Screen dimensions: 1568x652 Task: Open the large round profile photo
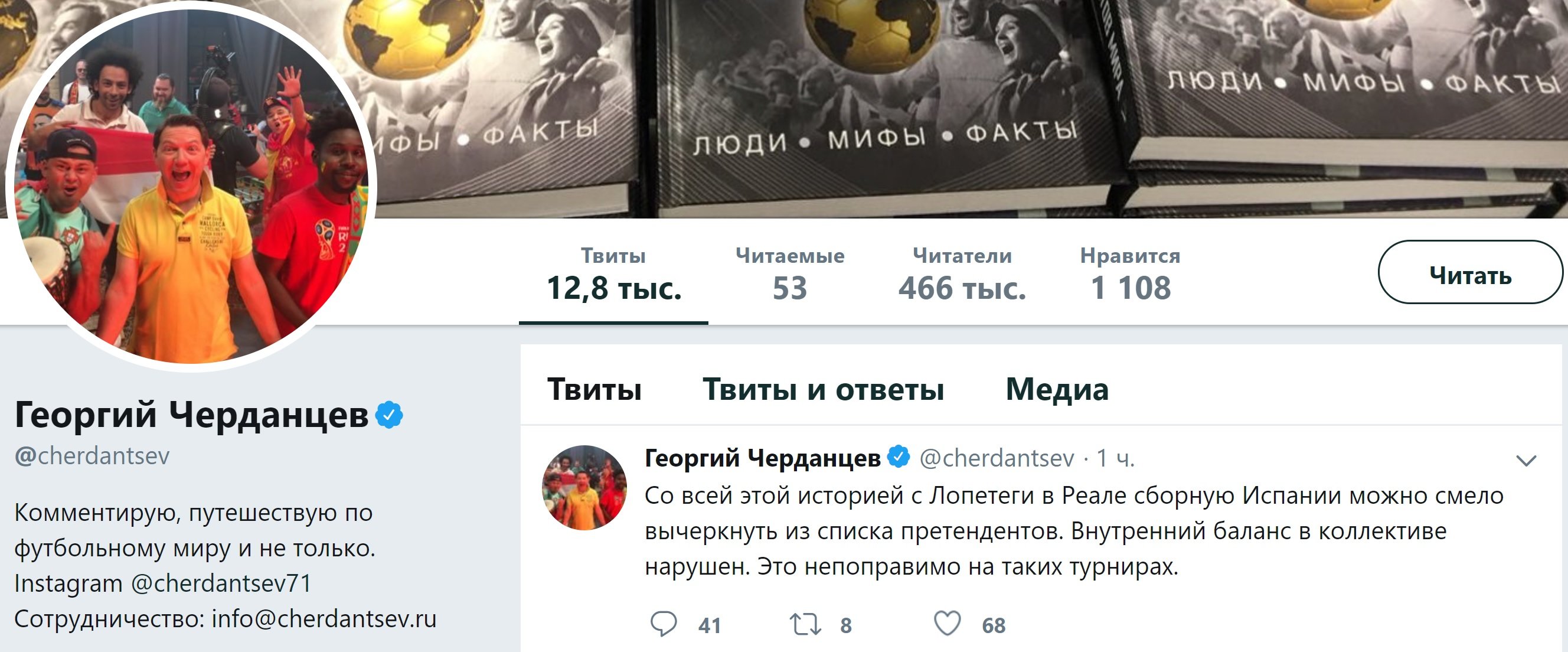191,185
